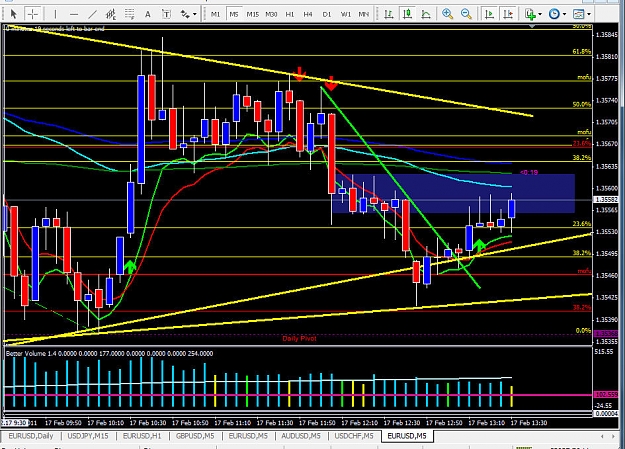Click the 515.55 volume scale value

coord(604,352)
